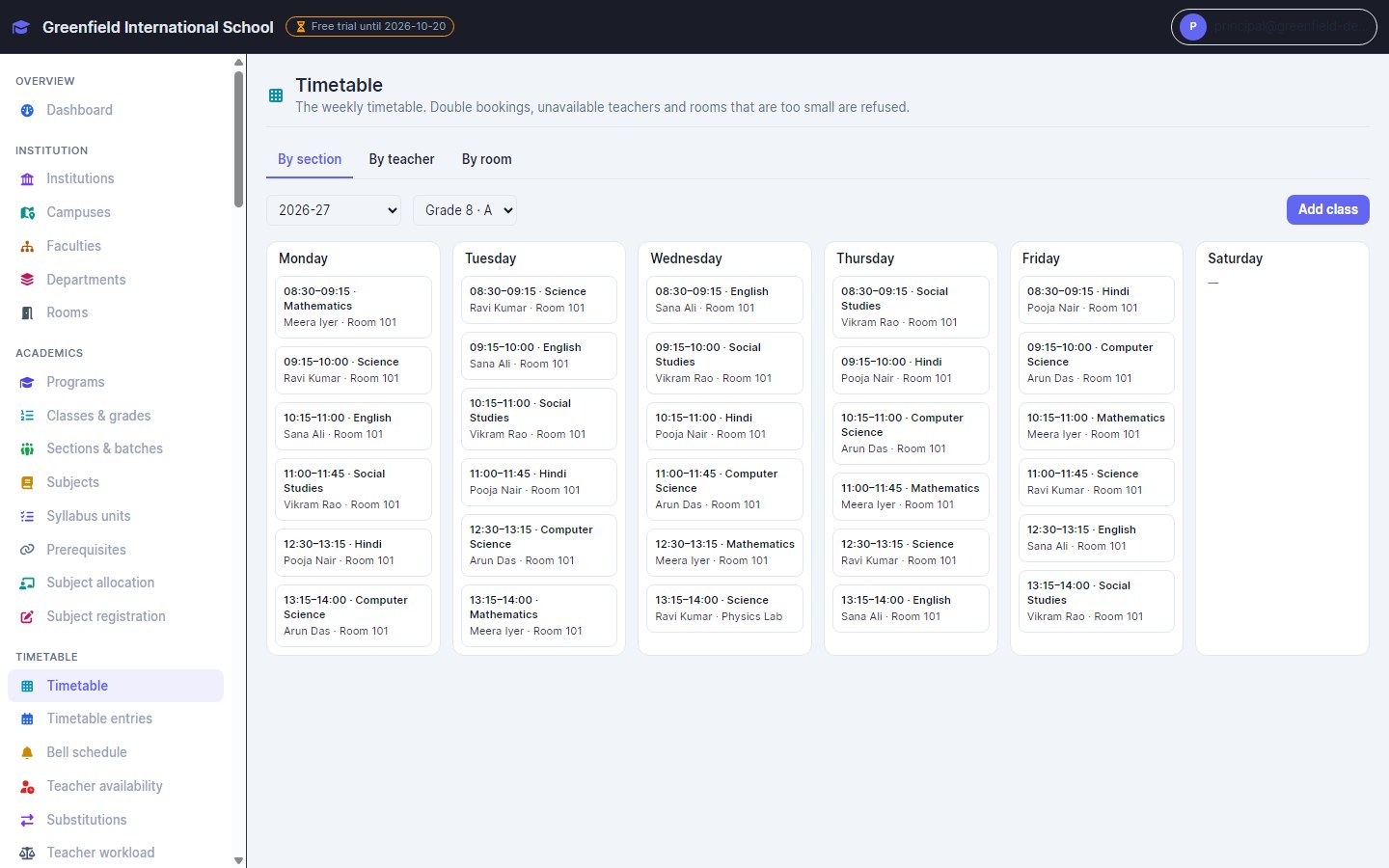Click the Substitutions swap arrows icon
Screen dimensions: 1389x868
[27, 821]
